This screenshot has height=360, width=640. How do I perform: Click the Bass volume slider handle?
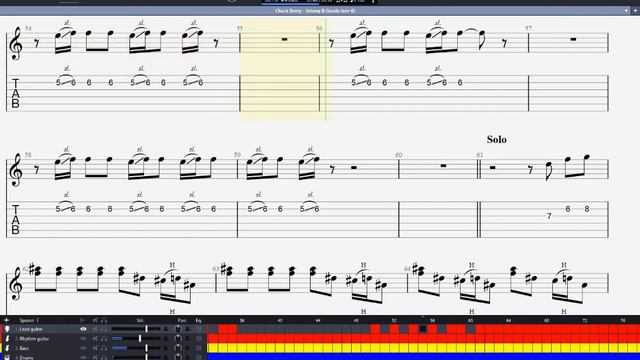click(x=146, y=348)
